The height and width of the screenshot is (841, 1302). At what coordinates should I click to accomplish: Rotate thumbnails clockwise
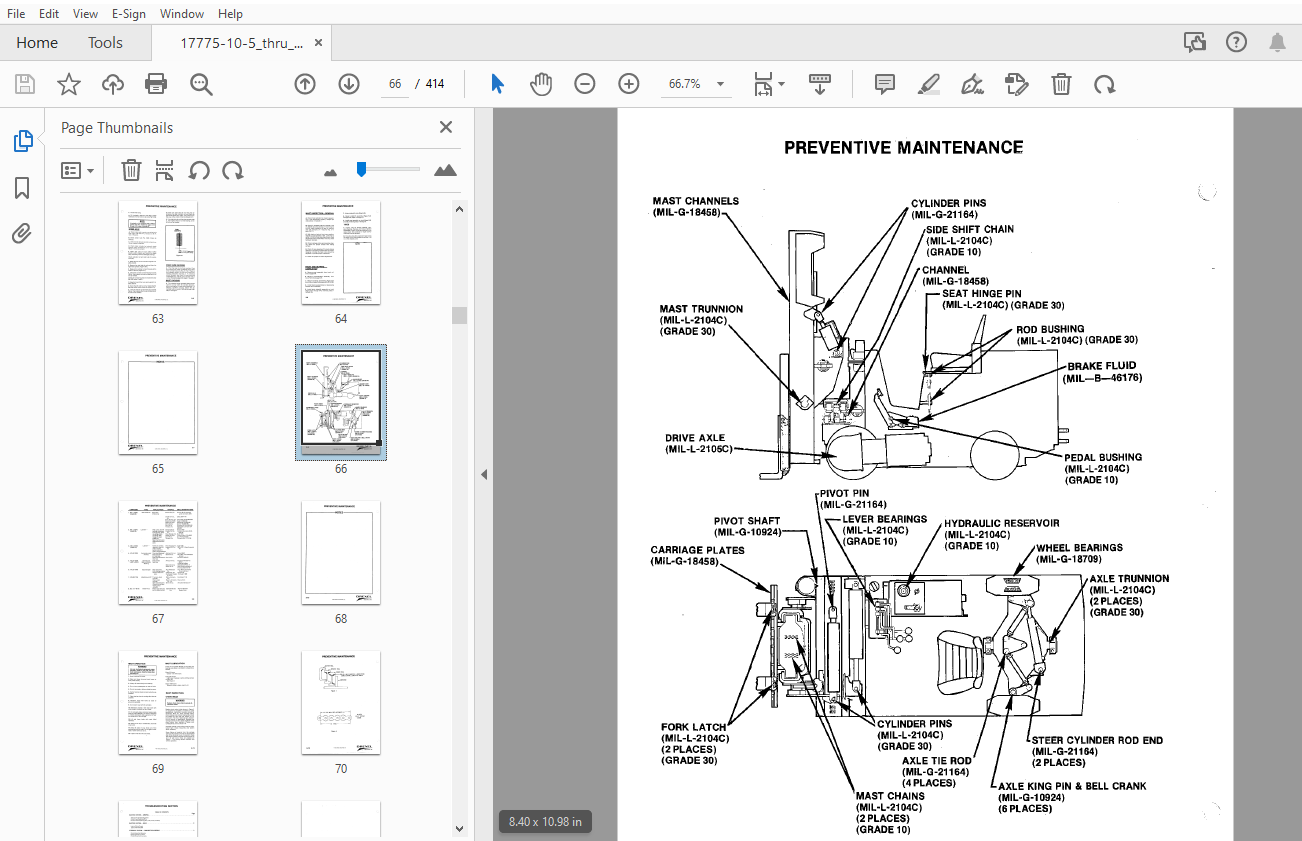233,170
